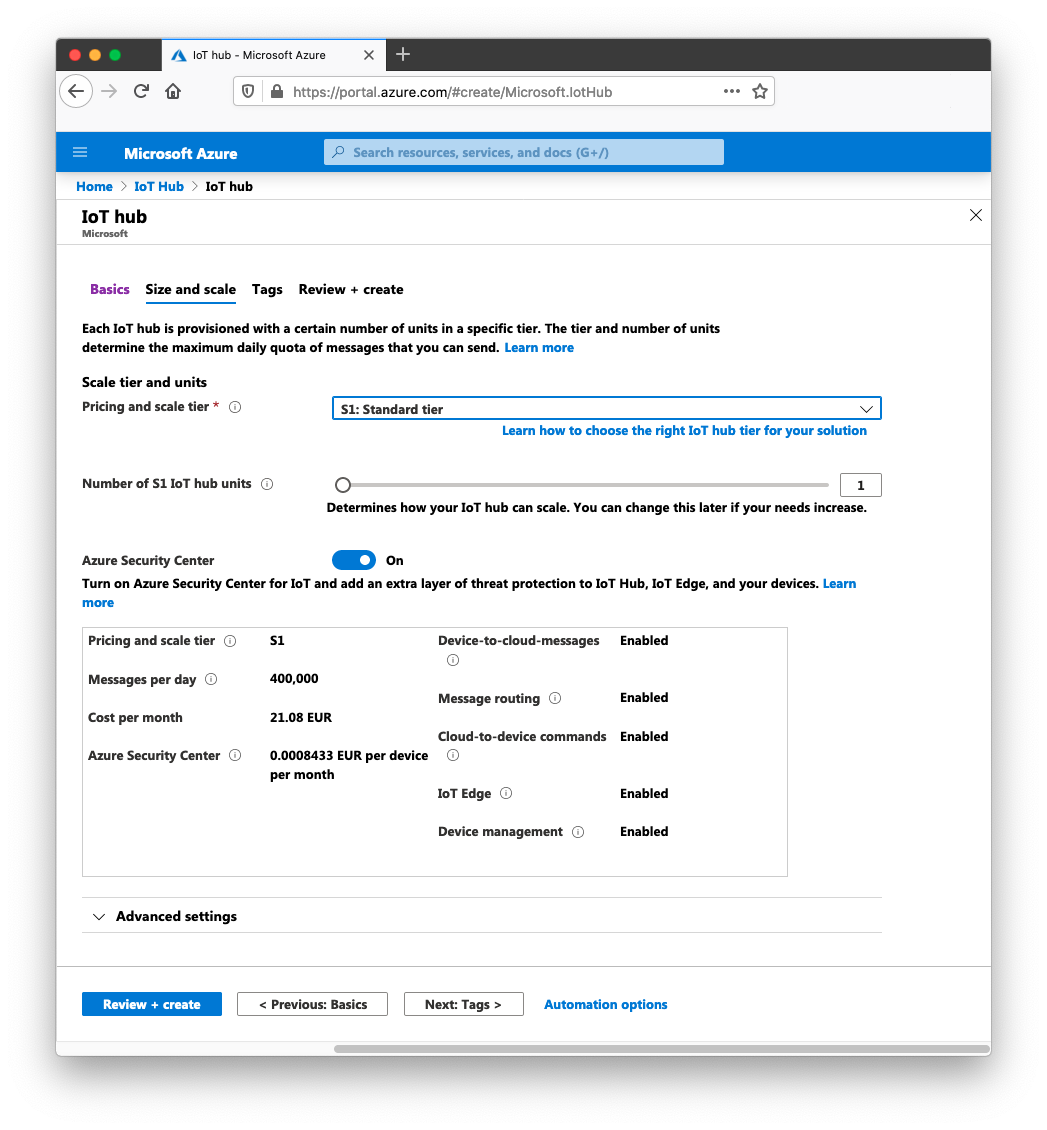Info icon for Message routing
Viewport: 1047px width, 1130px height.
(555, 698)
